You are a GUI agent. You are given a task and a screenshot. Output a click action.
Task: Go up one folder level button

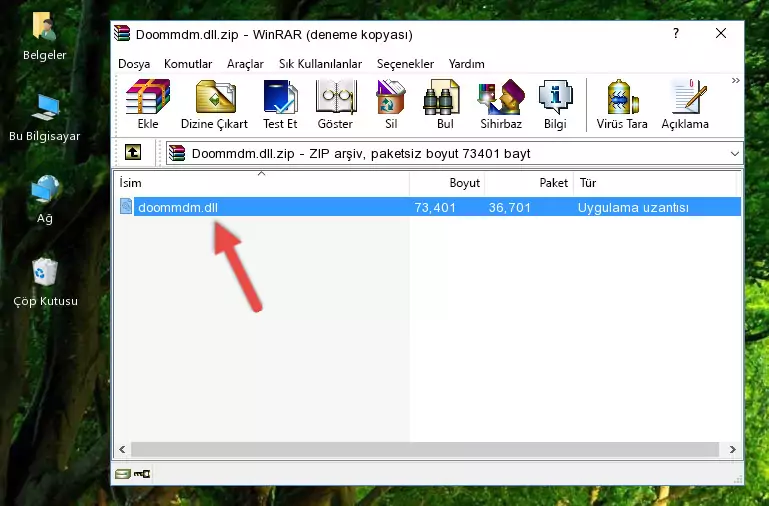coord(133,152)
